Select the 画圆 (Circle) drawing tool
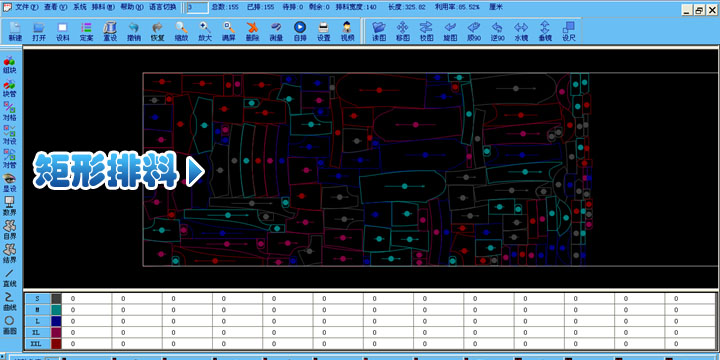The image size is (720, 360). [9, 324]
